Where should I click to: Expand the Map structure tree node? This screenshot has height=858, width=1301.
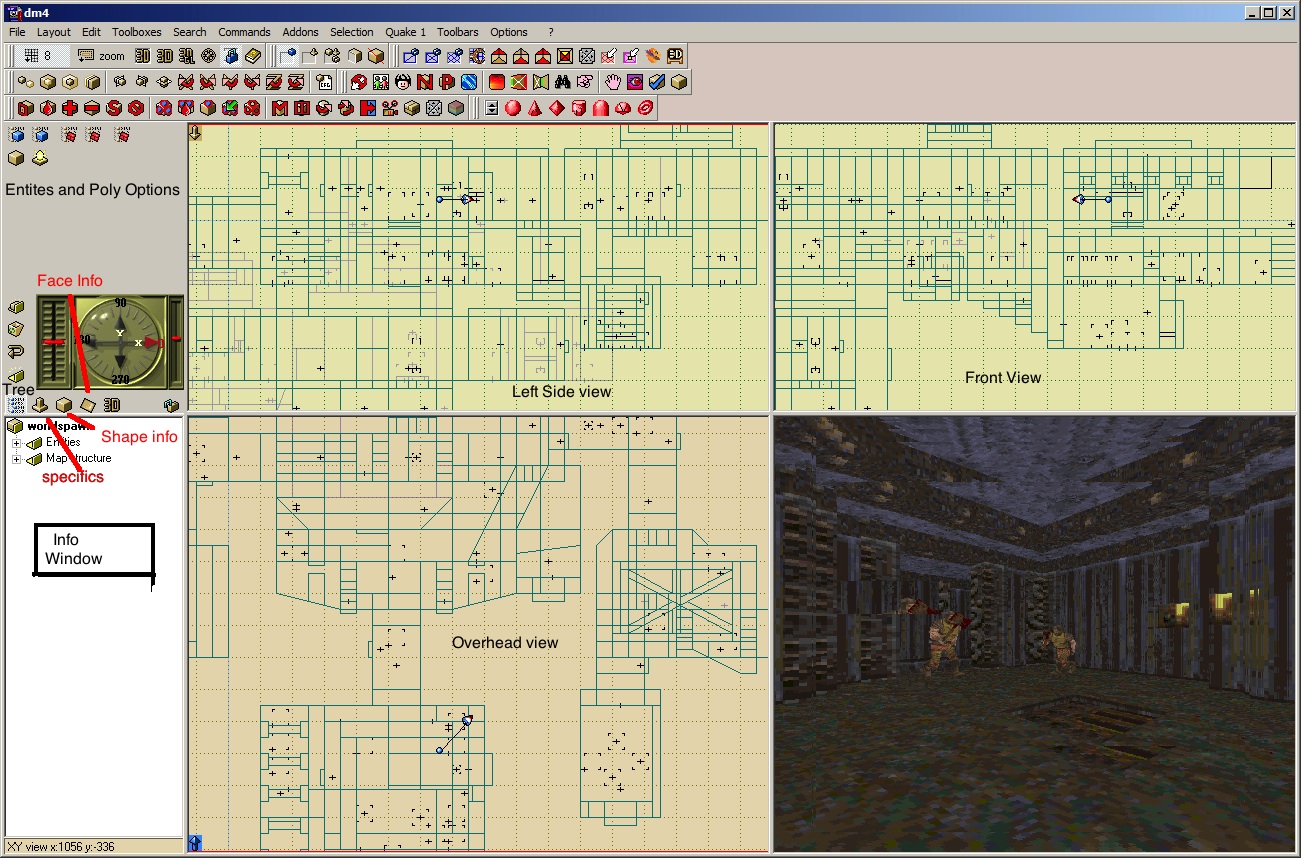tap(16, 459)
